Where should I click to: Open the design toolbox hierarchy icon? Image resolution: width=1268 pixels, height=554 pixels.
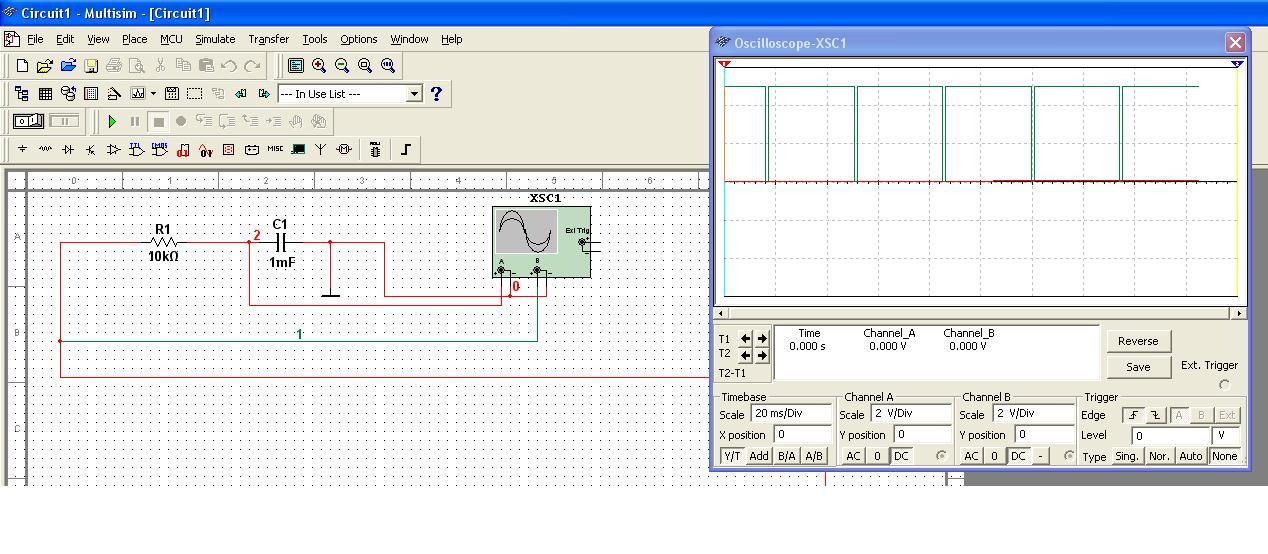22,94
